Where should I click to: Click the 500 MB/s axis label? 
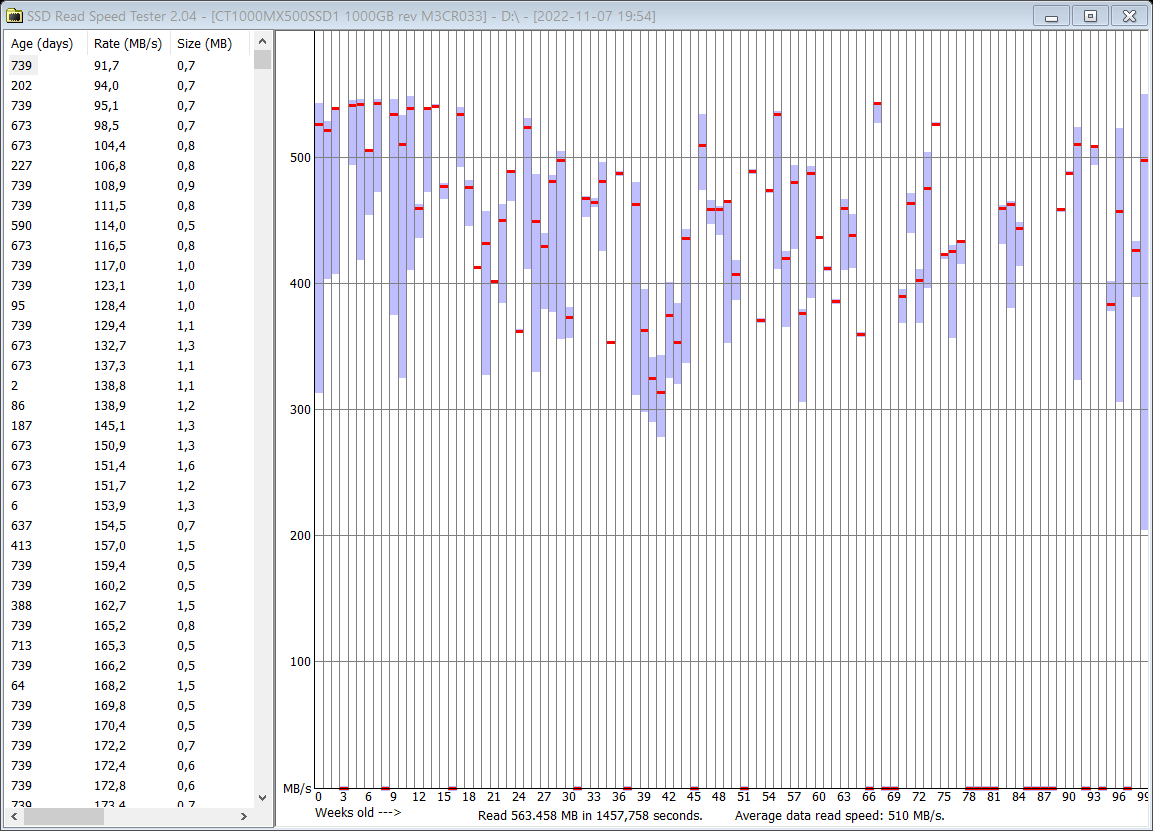pos(300,157)
